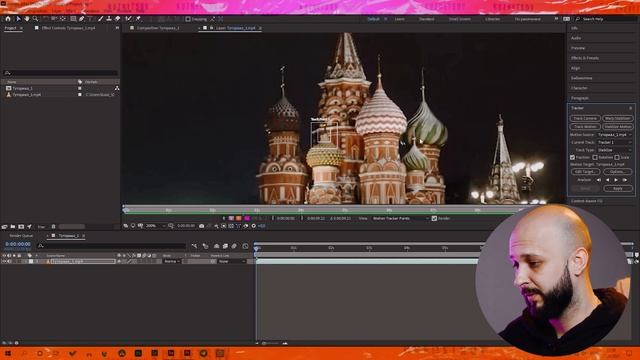Select the Brush tool
Viewport: 640px width, 360px height.
click(100, 19)
